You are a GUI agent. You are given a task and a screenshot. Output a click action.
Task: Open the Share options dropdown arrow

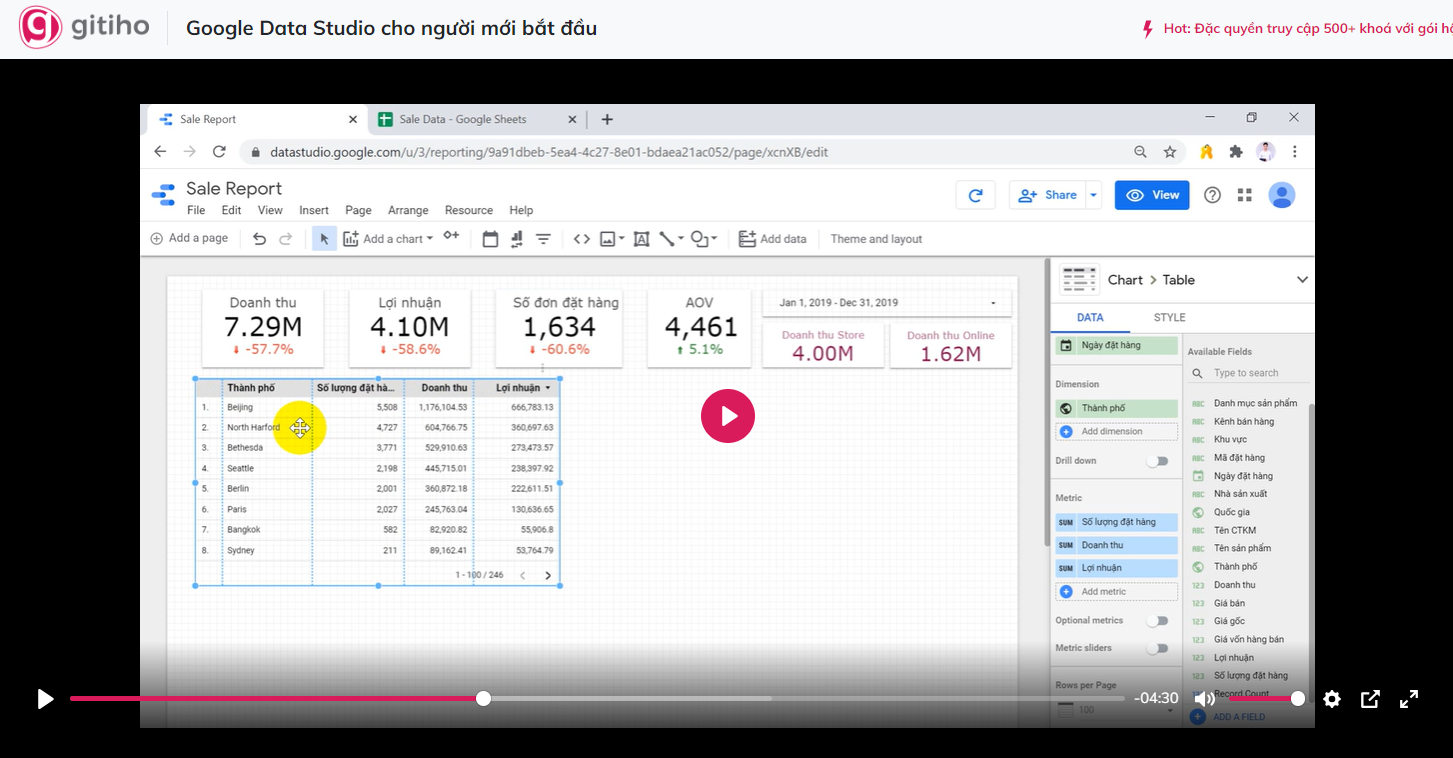1094,195
